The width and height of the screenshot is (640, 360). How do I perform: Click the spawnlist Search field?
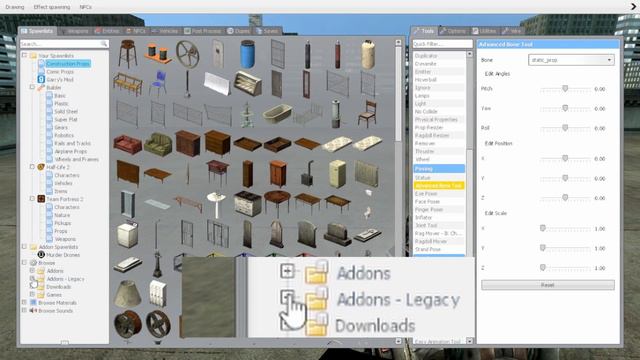pyautogui.click(x=64, y=43)
